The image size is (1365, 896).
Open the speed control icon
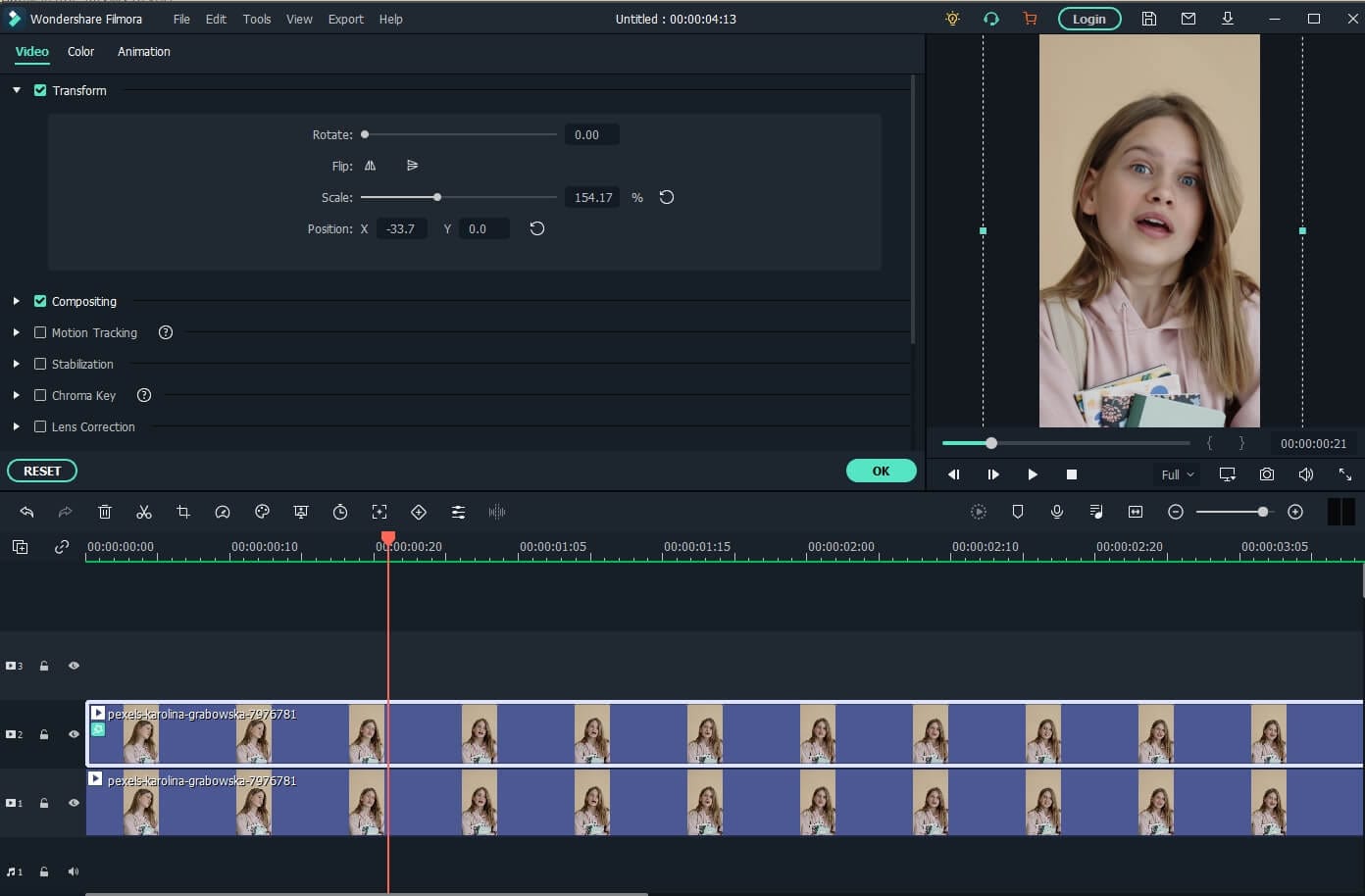point(223,512)
